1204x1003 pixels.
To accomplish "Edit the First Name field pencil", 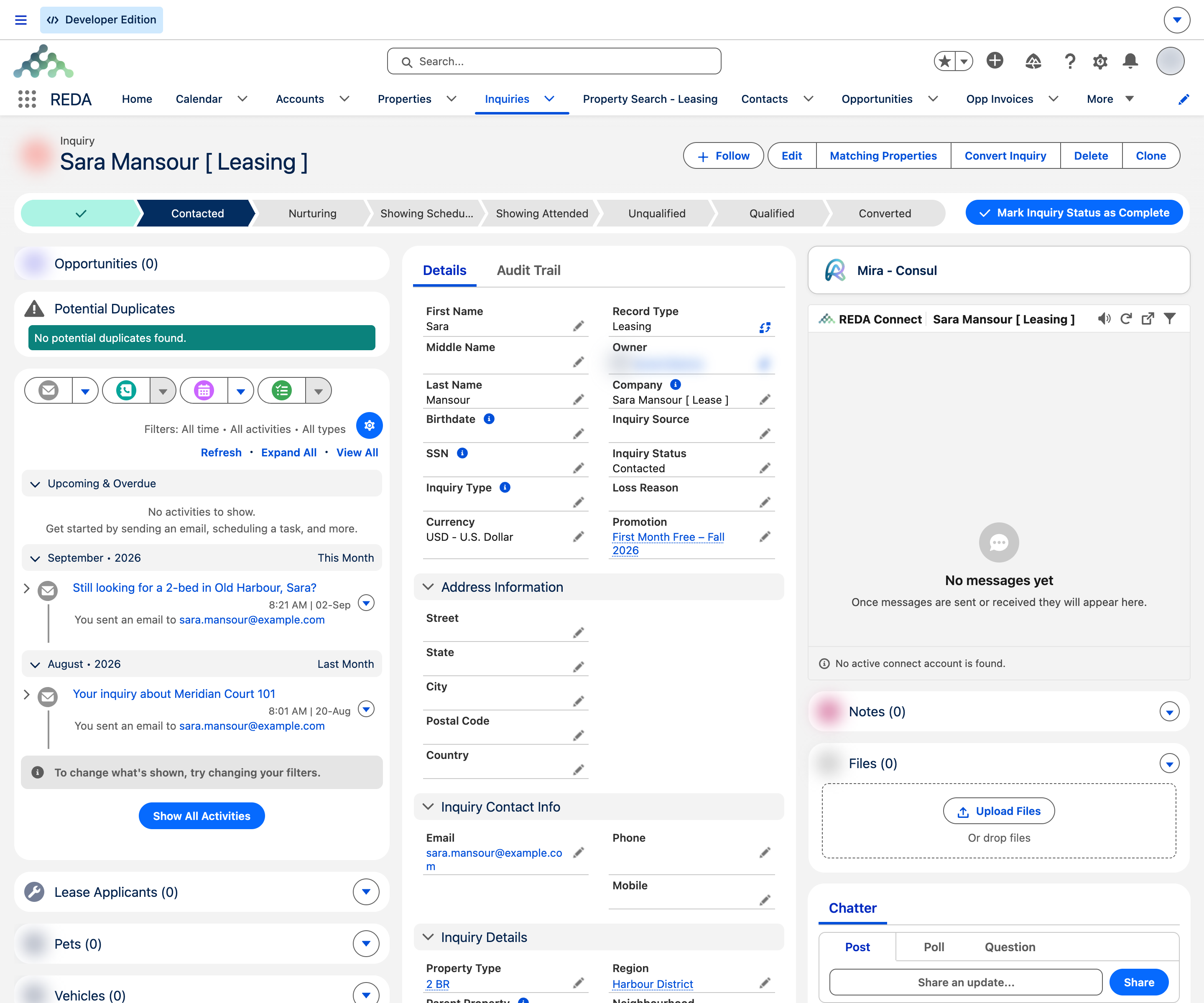I will tap(579, 326).
